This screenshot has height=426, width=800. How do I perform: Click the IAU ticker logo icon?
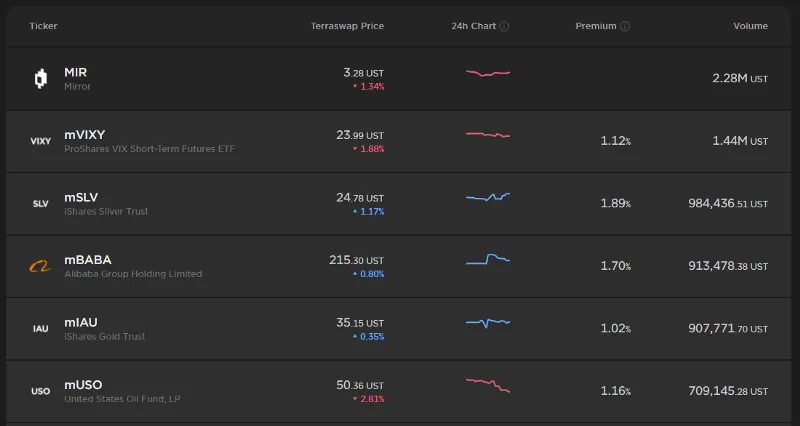click(x=41, y=329)
